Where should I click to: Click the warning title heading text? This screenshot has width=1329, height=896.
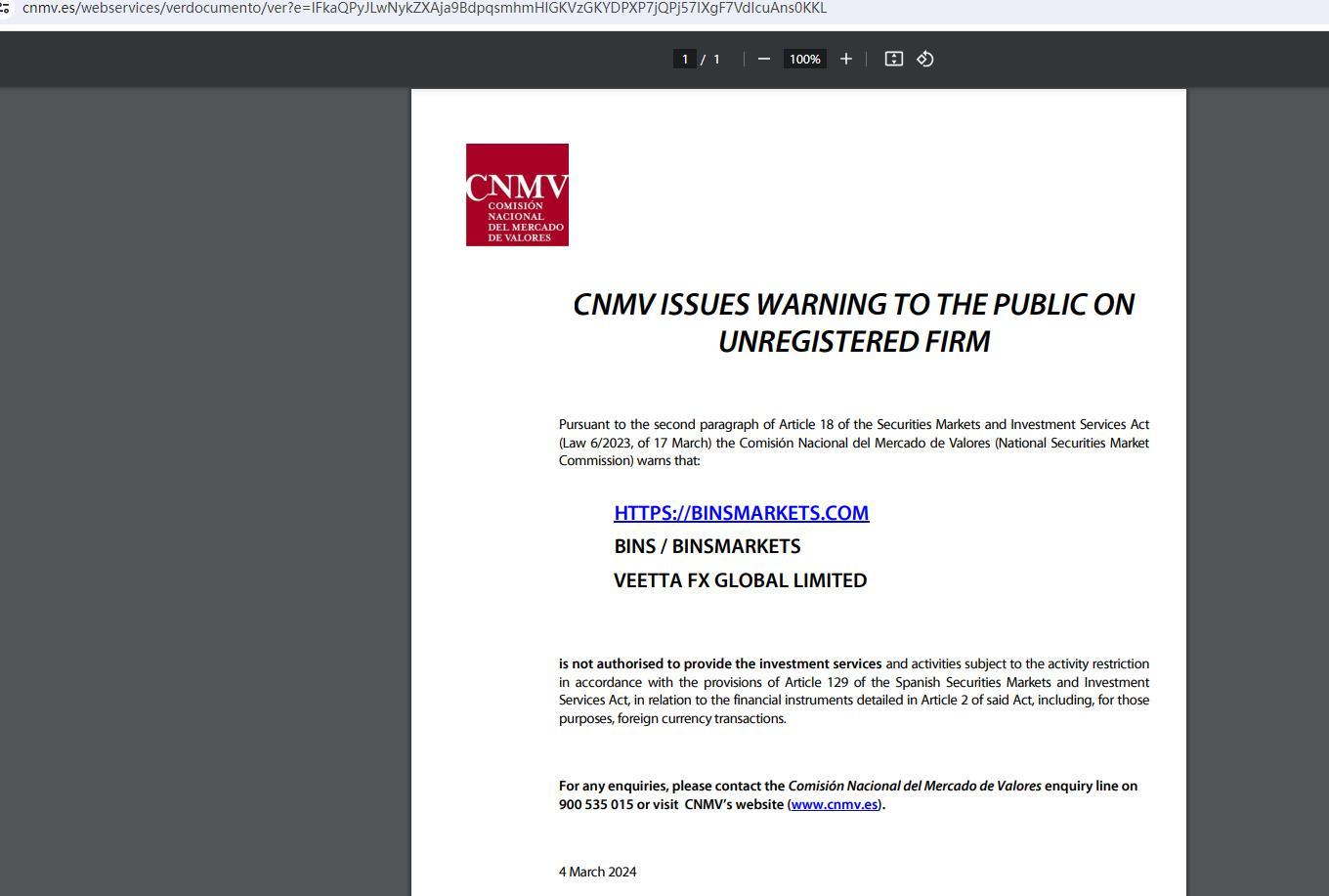853,322
